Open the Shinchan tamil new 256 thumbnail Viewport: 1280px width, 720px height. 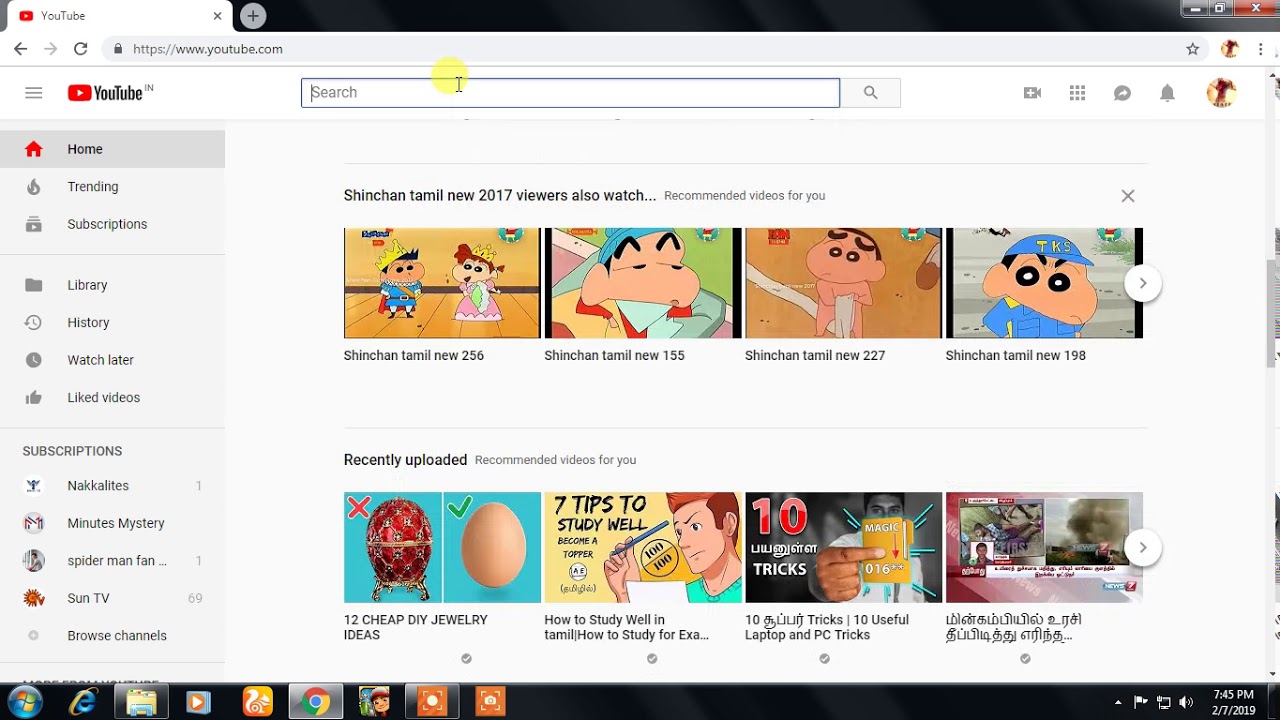click(x=442, y=283)
